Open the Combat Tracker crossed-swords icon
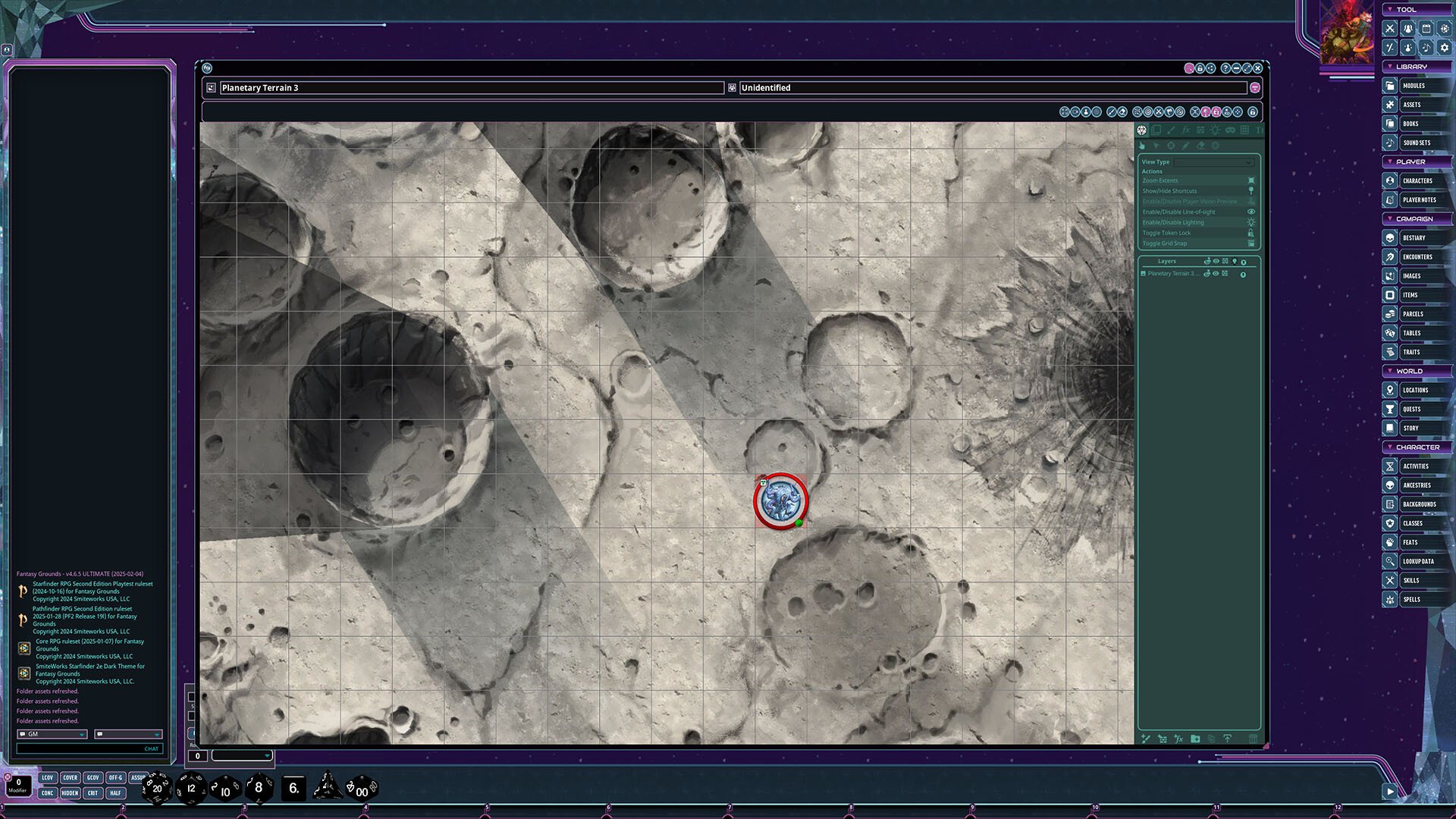 [x=1390, y=28]
